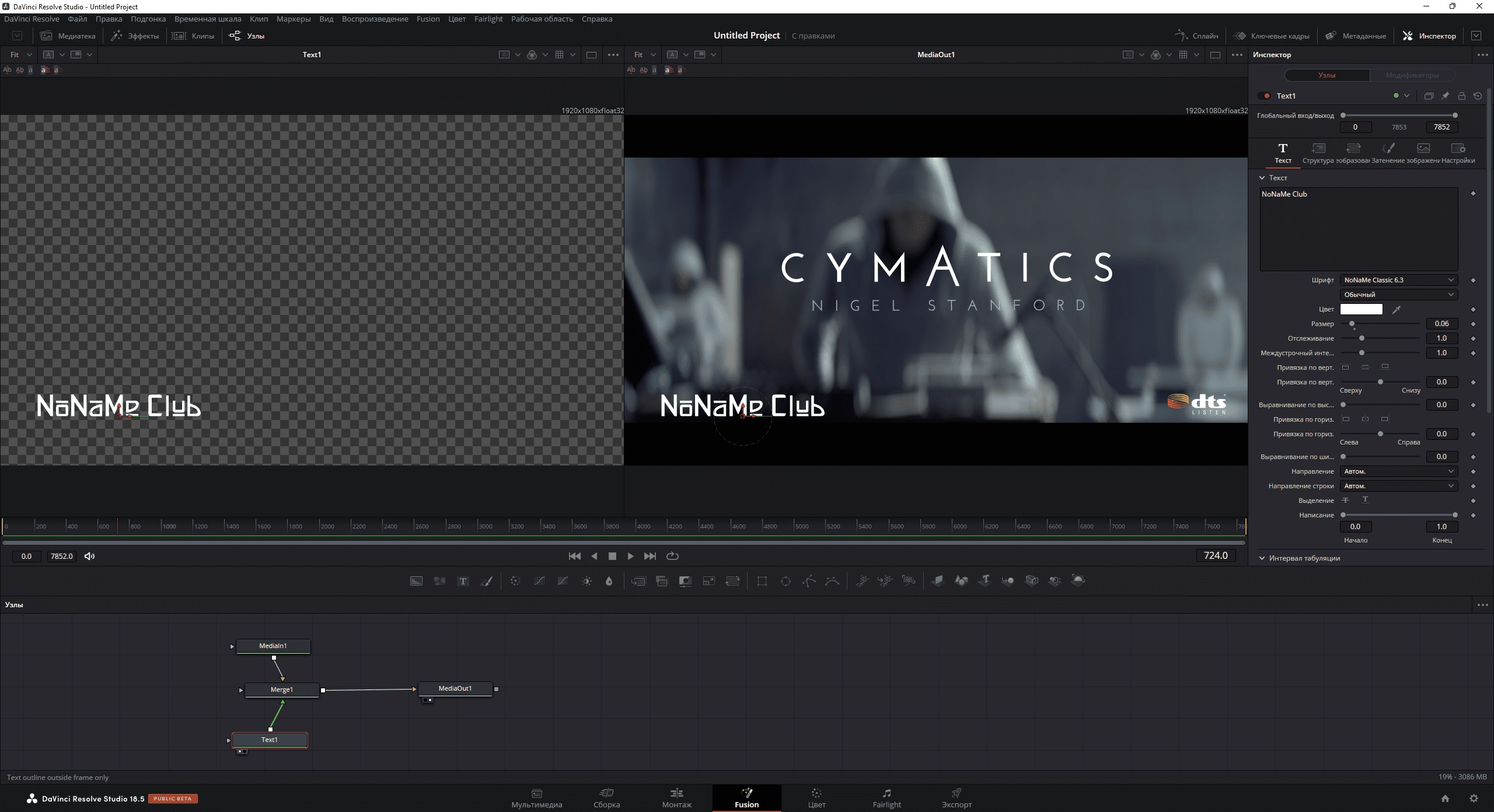Screen dimensions: 1494x812
Task: Toggle the Nodes (Узлы) panel
Action: [247, 36]
